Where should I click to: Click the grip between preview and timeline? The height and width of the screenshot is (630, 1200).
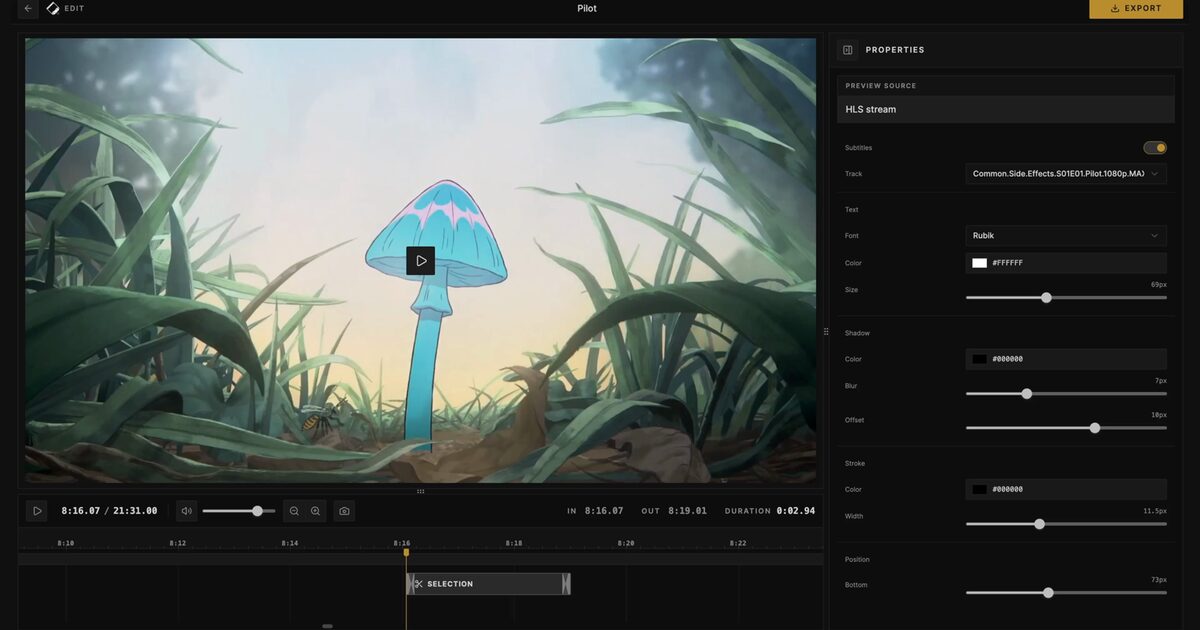click(421, 491)
